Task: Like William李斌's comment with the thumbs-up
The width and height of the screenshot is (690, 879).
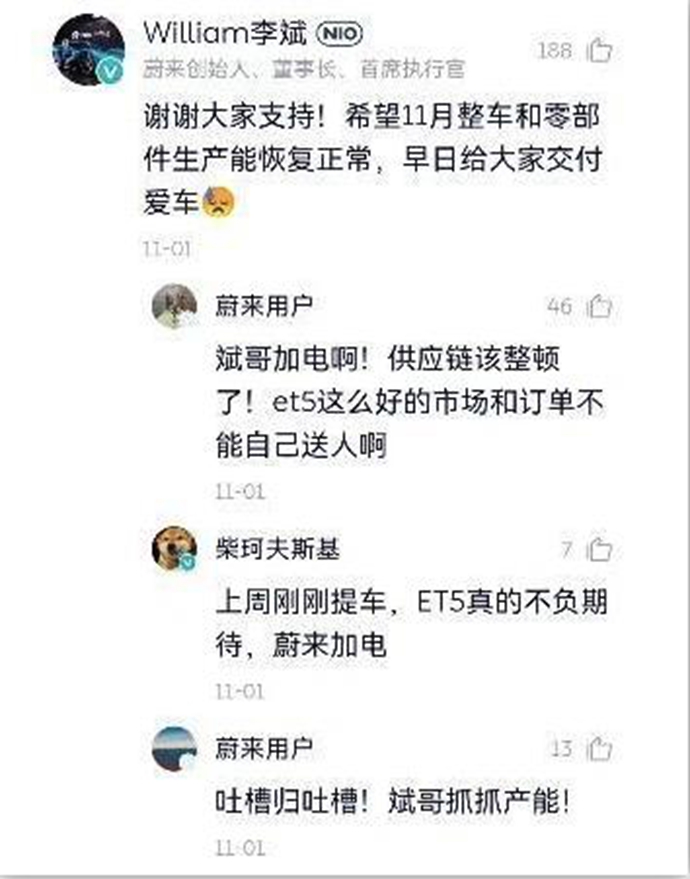Action: click(599, 50)
